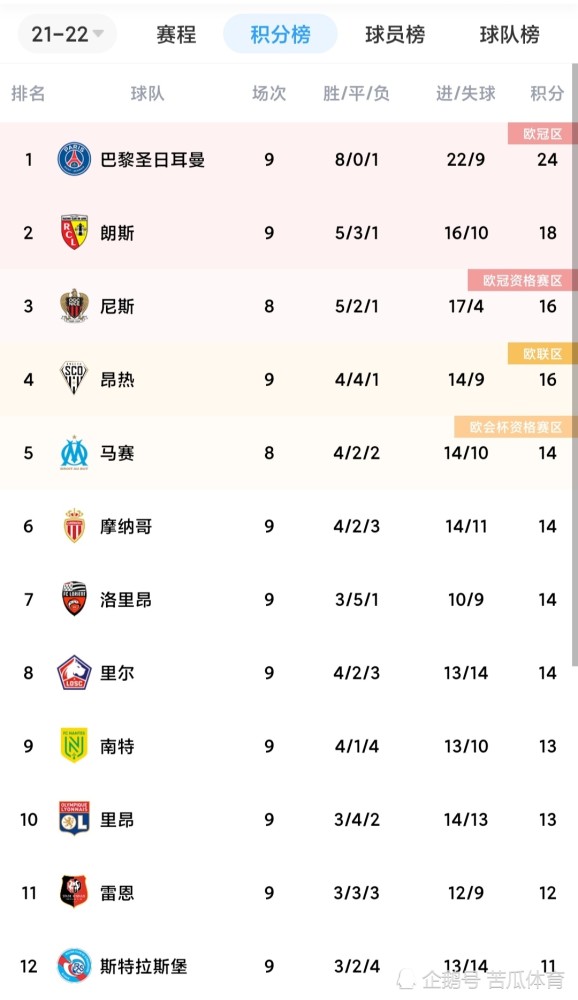The width and height of the screenshot is (578, 1000).
Task: Select the OGC Nice club badge
Action: [74, 305]
